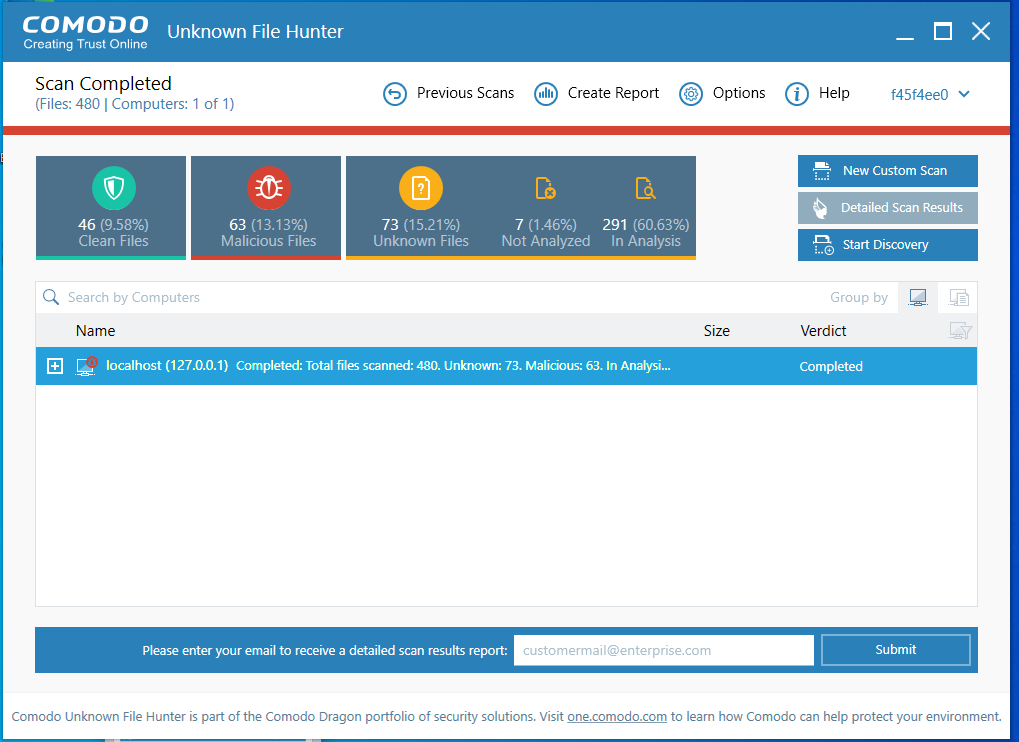Screen dimensions: 1019x742
Task: Sort by the Size column header
Action: tap(717, 331)
